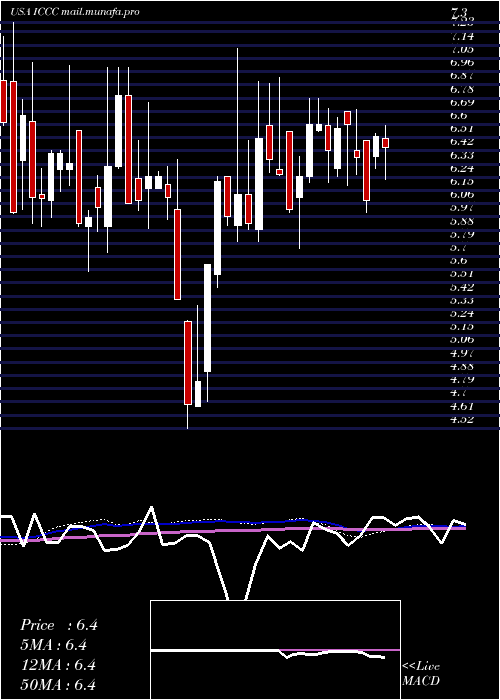Click the 4.61 price axis label

point(462,406)
